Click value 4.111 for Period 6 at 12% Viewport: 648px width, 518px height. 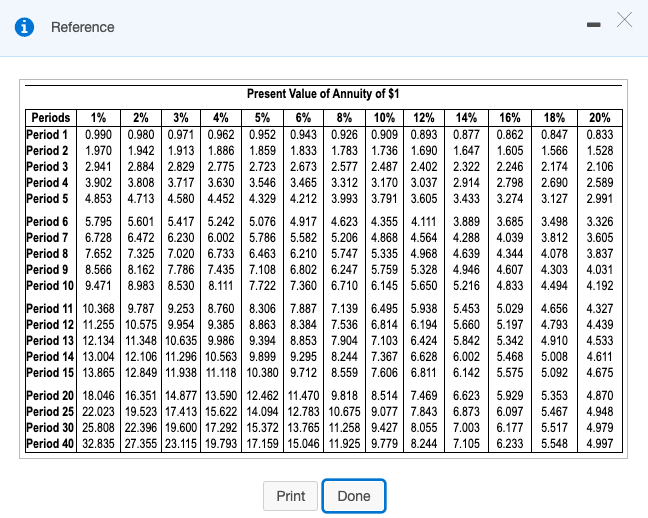point(424,222)
